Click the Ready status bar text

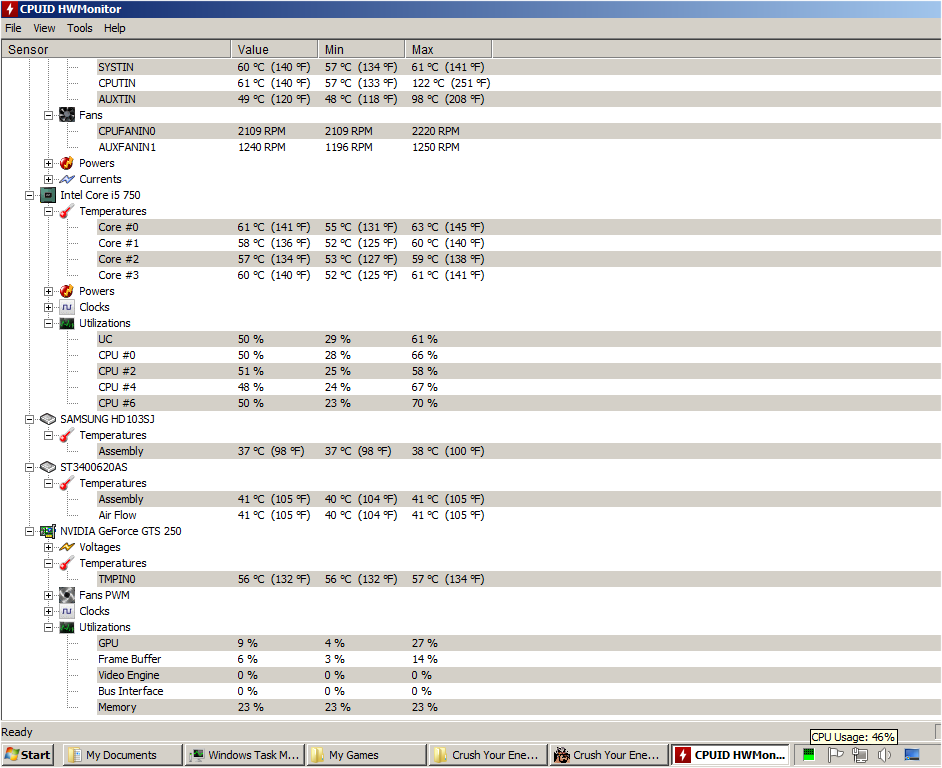coord(17,732)
